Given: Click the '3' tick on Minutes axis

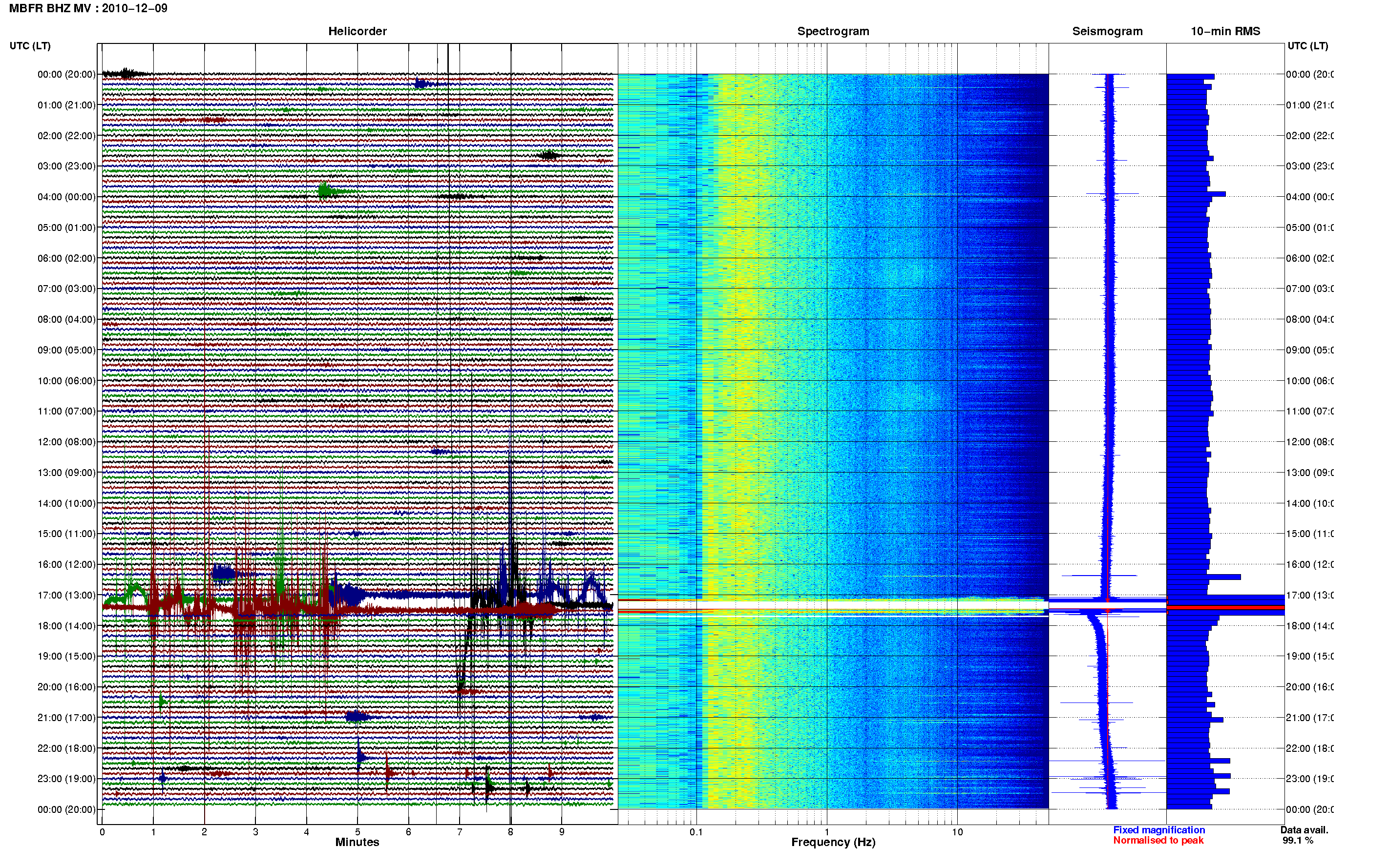Looking at the screenshot, I should (x=255, y=832).
